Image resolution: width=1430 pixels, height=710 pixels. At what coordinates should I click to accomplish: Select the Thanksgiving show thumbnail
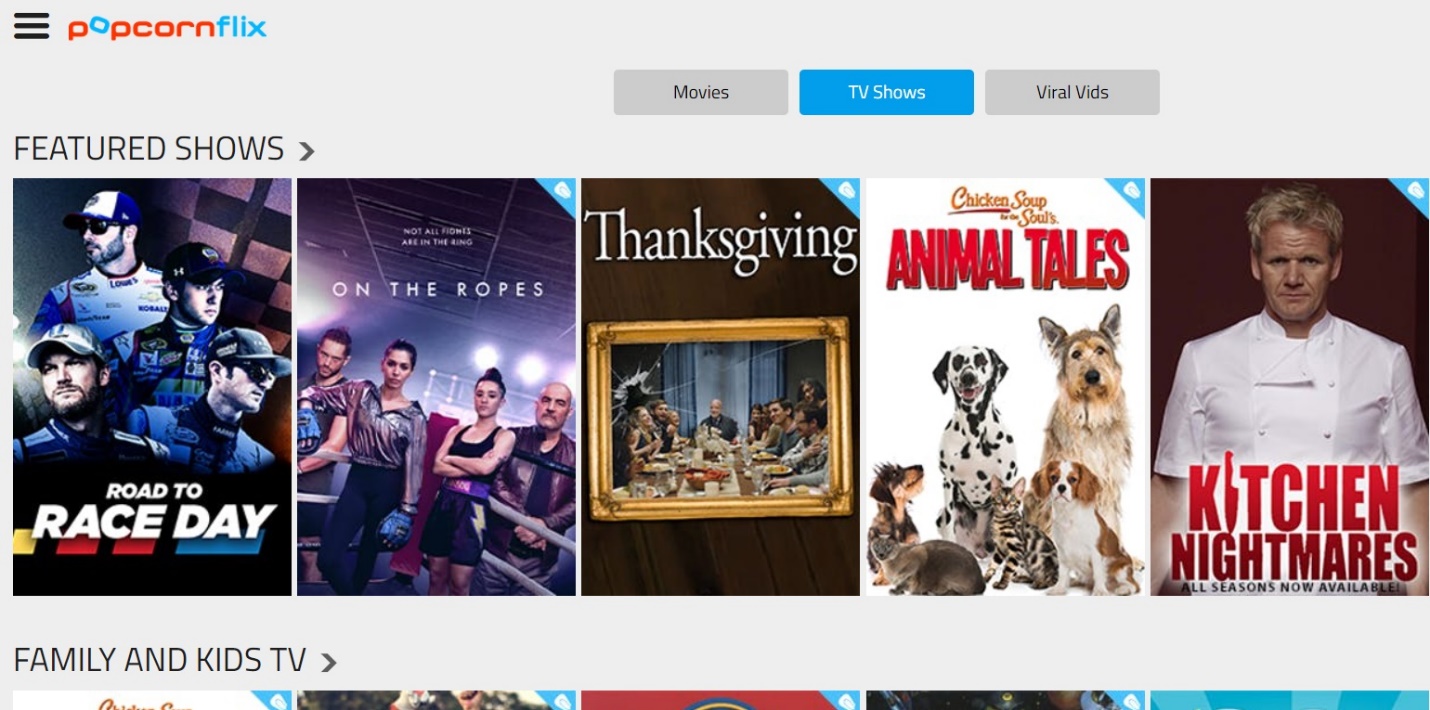[720, 387]
